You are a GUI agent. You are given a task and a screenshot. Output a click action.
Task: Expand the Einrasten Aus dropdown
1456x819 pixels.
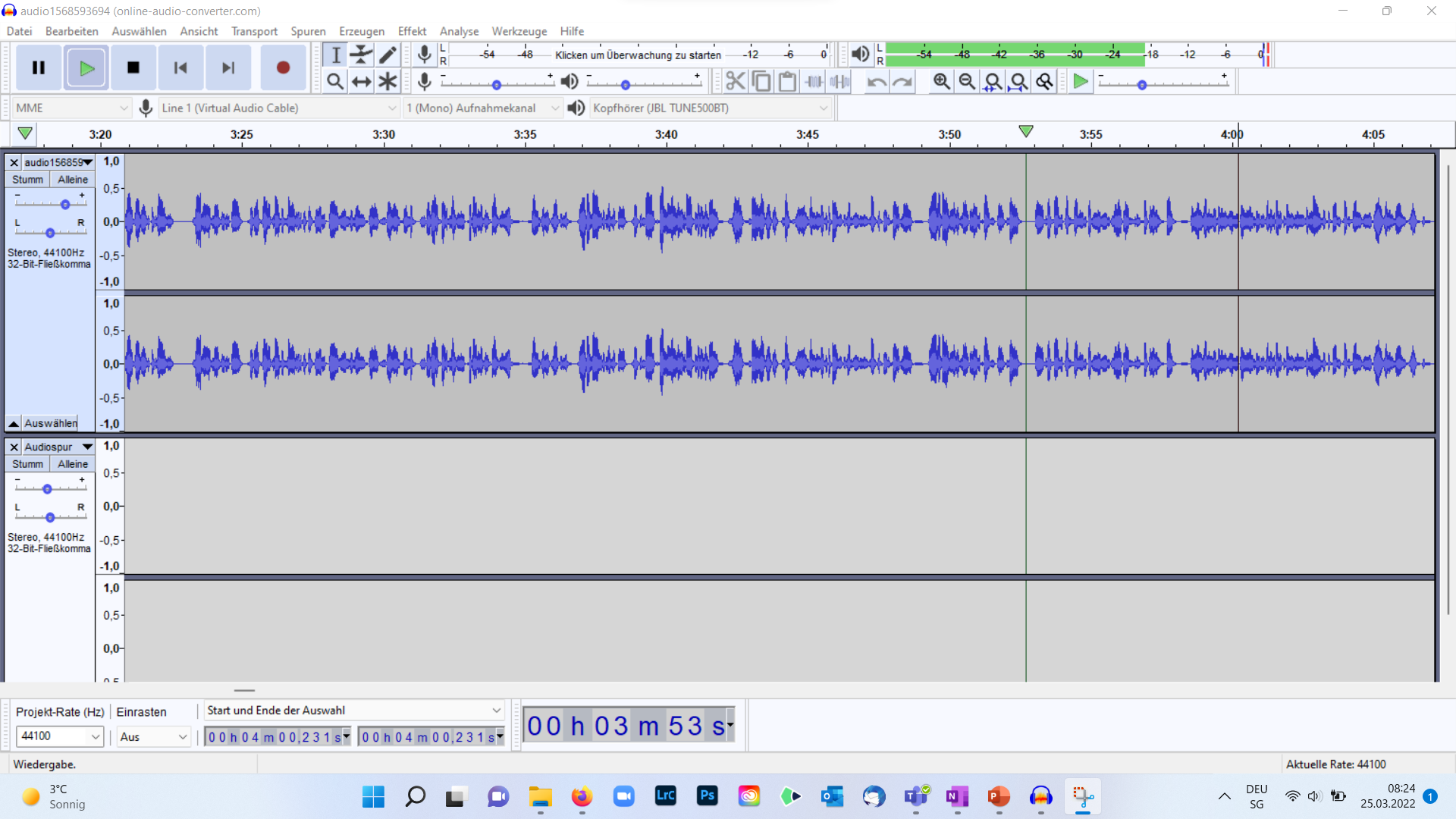click(153, 736)
